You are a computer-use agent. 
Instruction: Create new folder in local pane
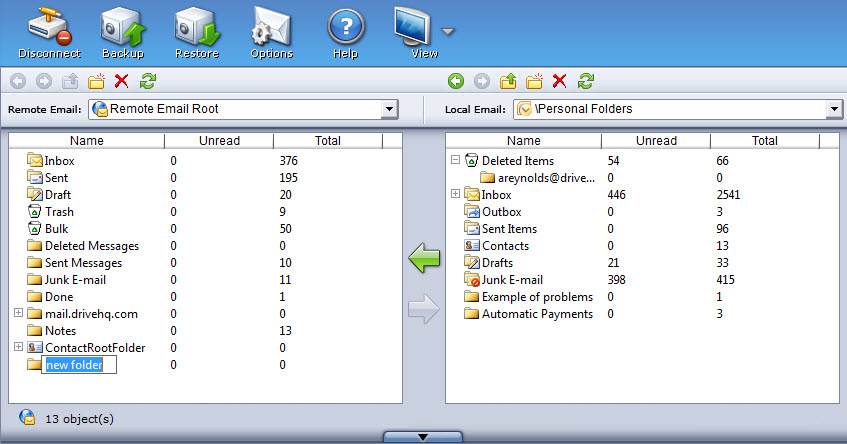(534, 81)
